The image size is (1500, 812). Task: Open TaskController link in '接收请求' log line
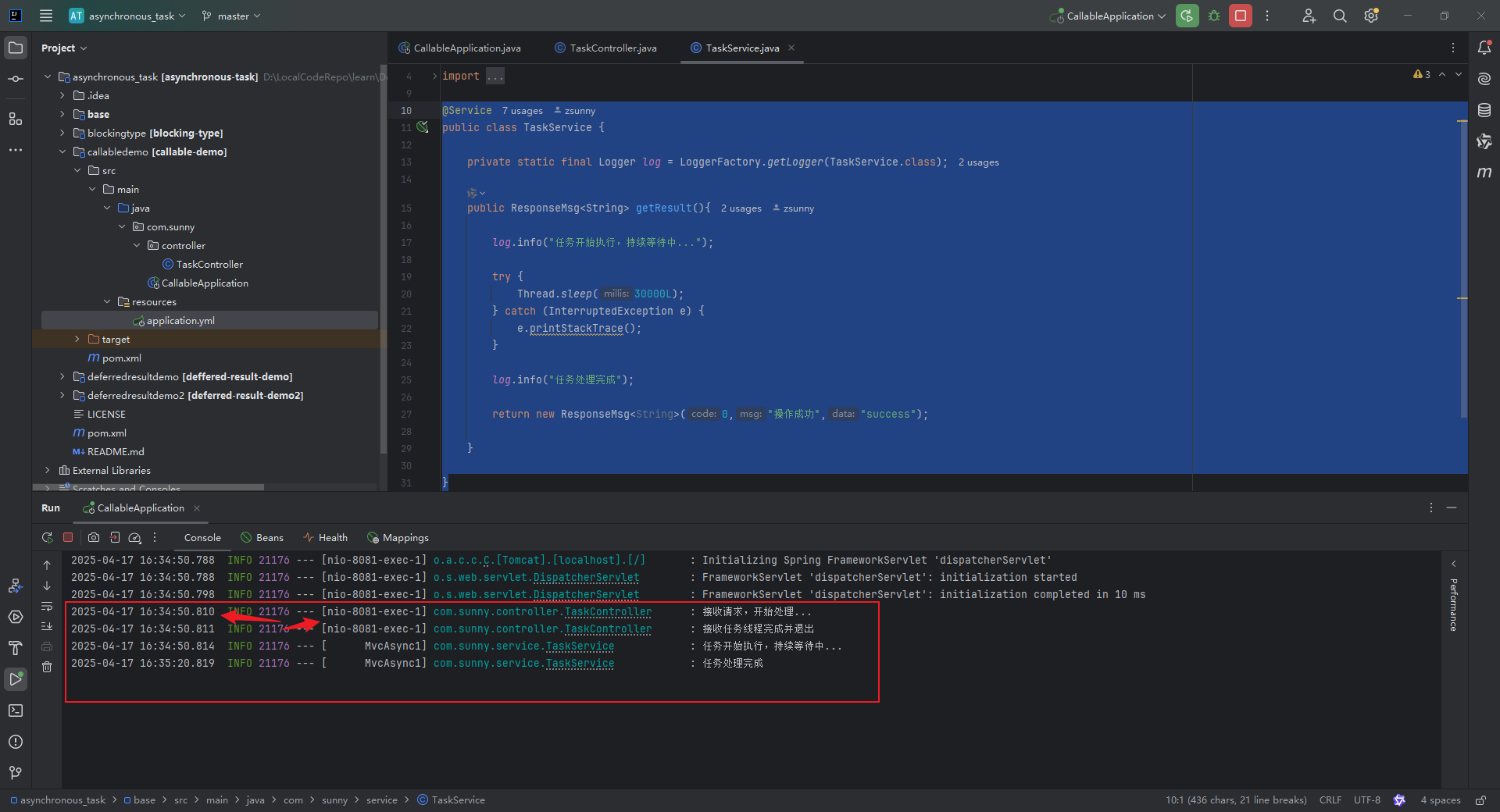608,611
